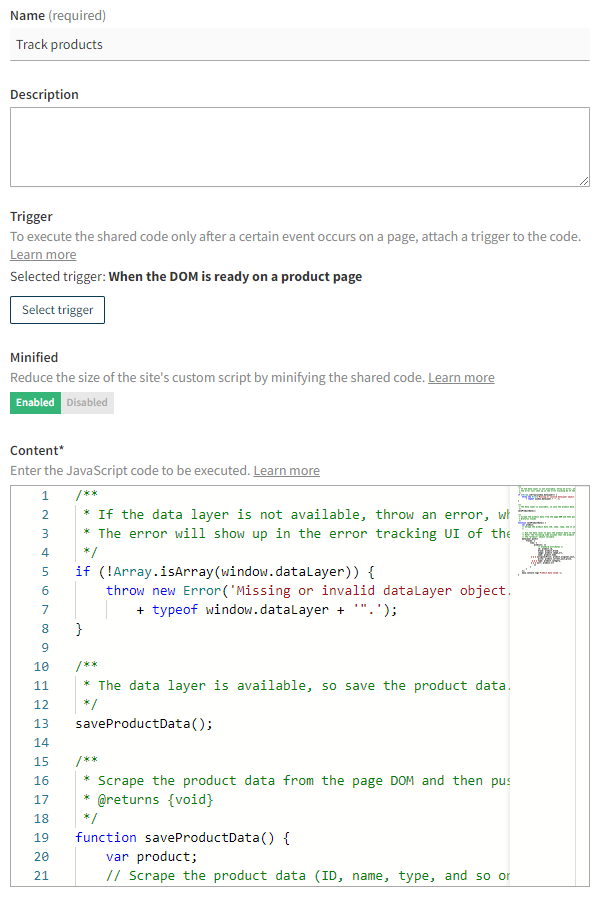Open the Minified Learn more link
The width and height of the screenshot is (600, 897).
461,377
